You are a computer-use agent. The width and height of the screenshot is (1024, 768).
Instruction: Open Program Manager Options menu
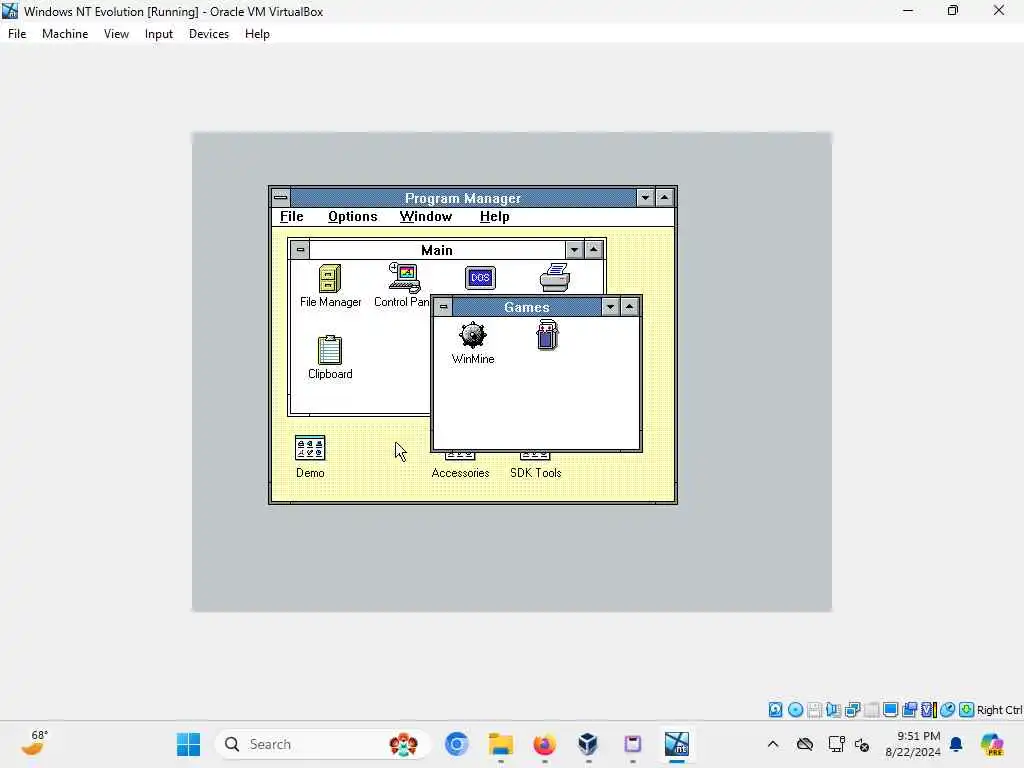click(x=353, y=216)
